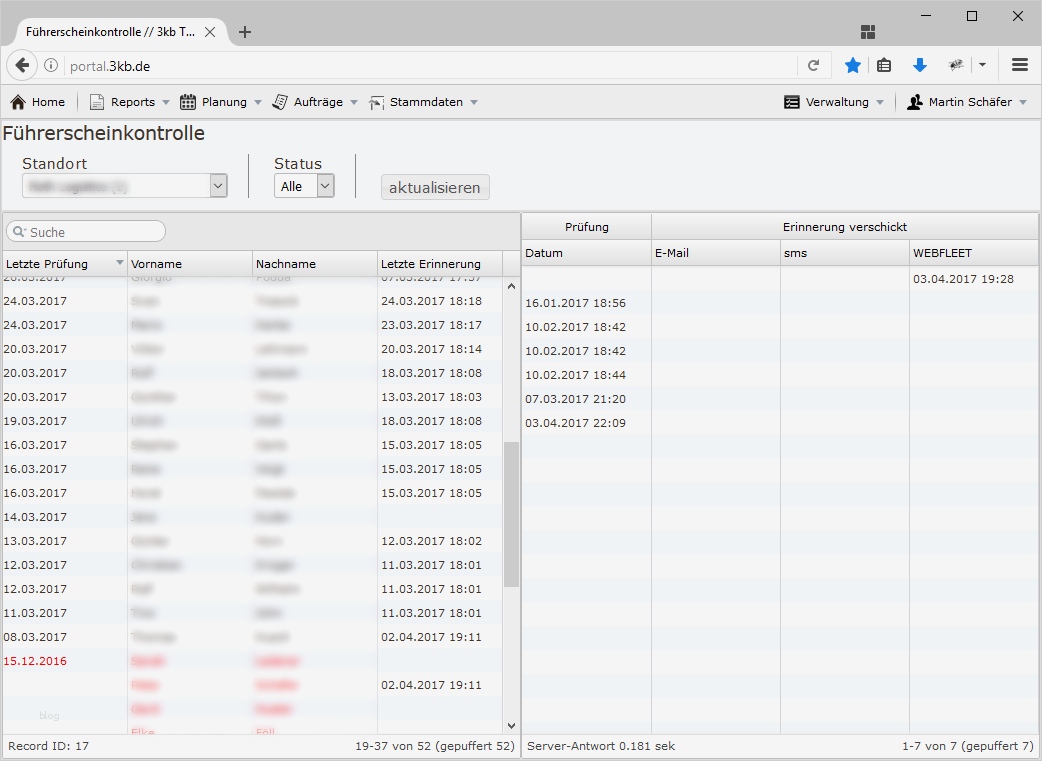Image resolution: width=1042 pixels, height=761 pixels.
Task: Click the user silhouette icon
Action: click(x=914, y=102)
